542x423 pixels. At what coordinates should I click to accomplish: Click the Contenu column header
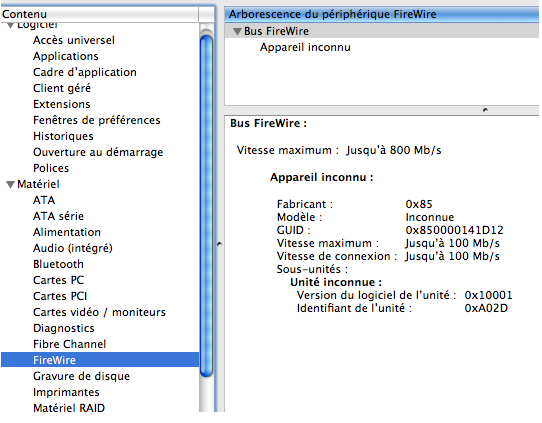point(100,14)
